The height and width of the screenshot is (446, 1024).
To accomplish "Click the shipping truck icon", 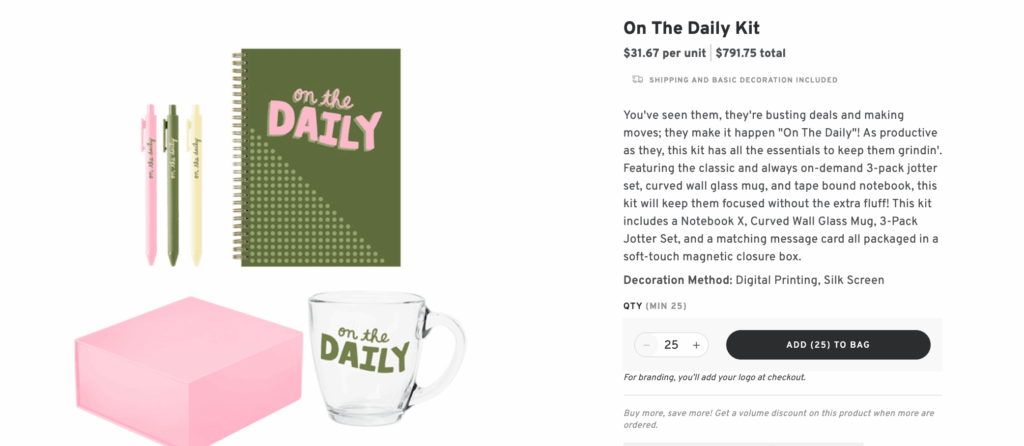I will pyautogui.click(x=637, y=80).
